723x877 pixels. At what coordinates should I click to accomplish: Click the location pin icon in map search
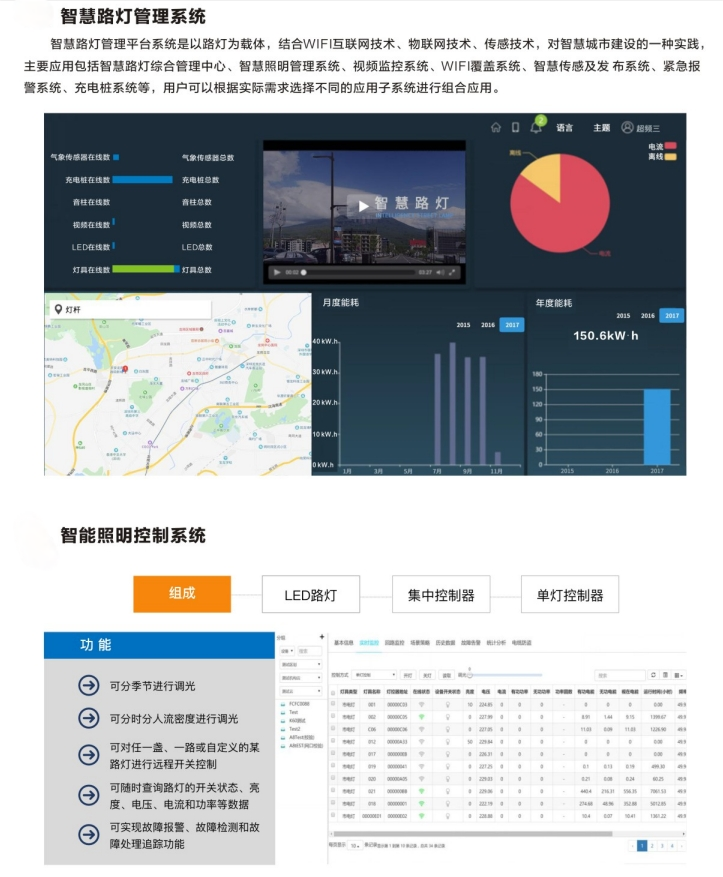point(58,309)
